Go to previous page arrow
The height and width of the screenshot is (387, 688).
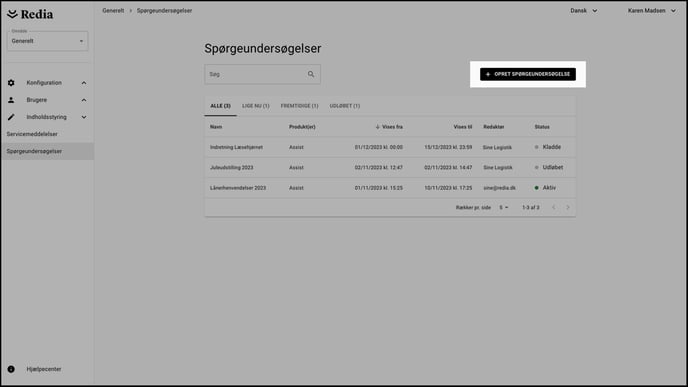[554, 208]
